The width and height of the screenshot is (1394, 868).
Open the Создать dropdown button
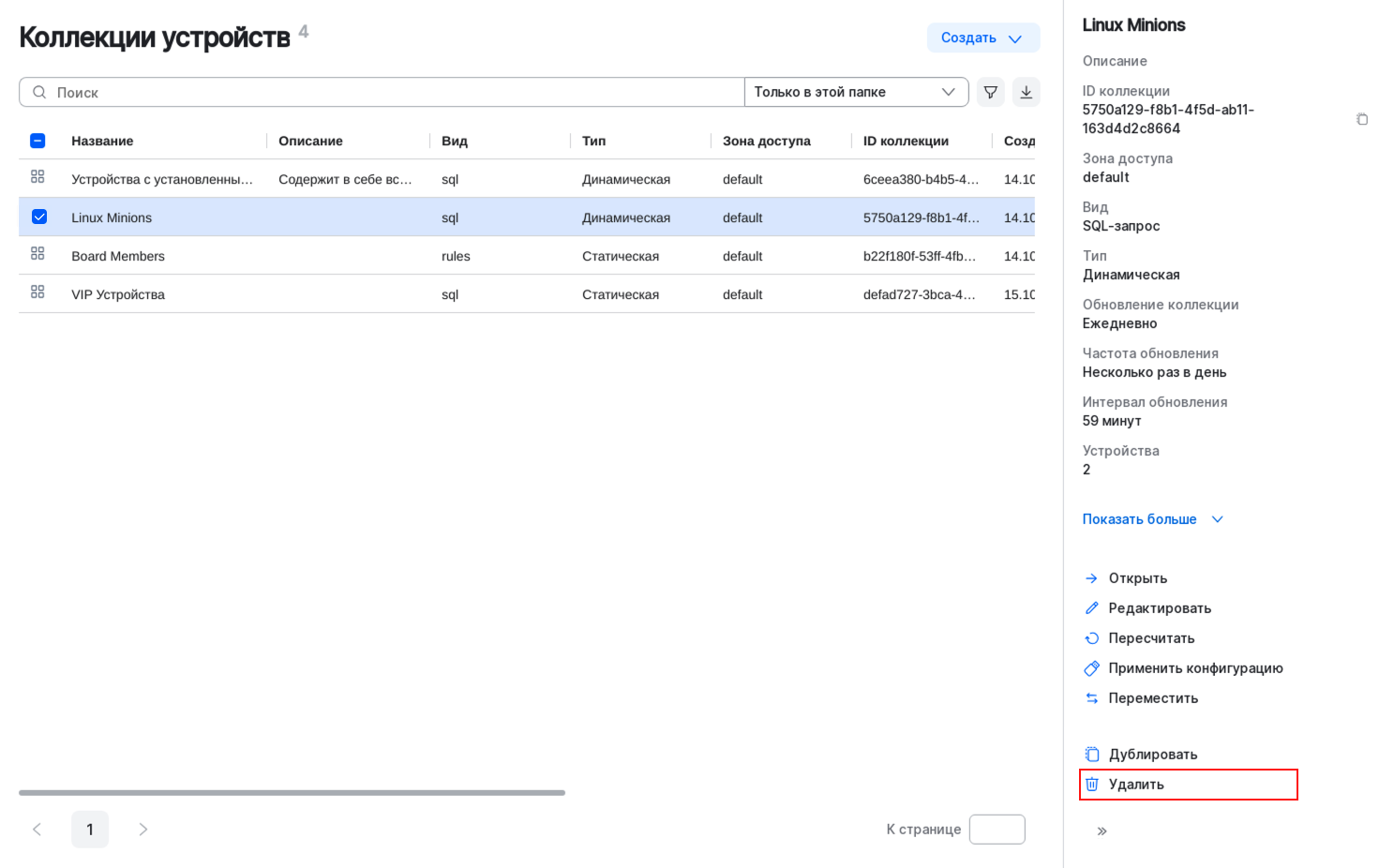click(x=982, y=37)
